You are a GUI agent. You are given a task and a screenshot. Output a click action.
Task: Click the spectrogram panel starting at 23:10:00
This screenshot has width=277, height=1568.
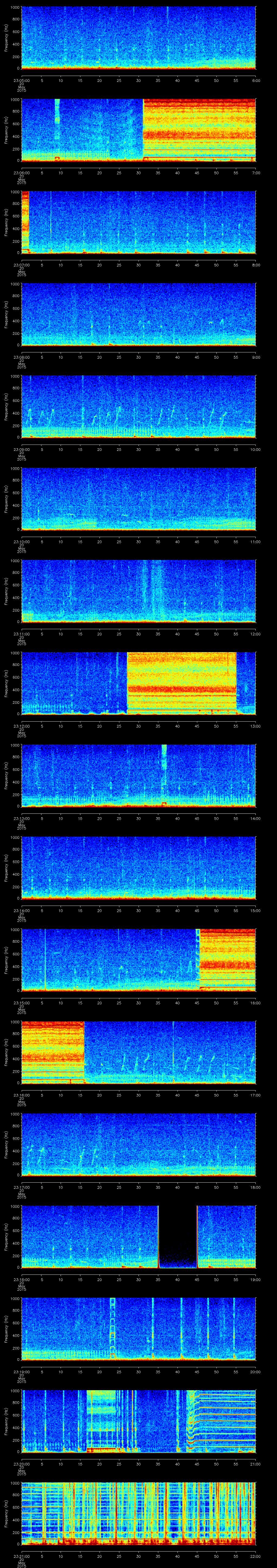[x=138, y=499]
